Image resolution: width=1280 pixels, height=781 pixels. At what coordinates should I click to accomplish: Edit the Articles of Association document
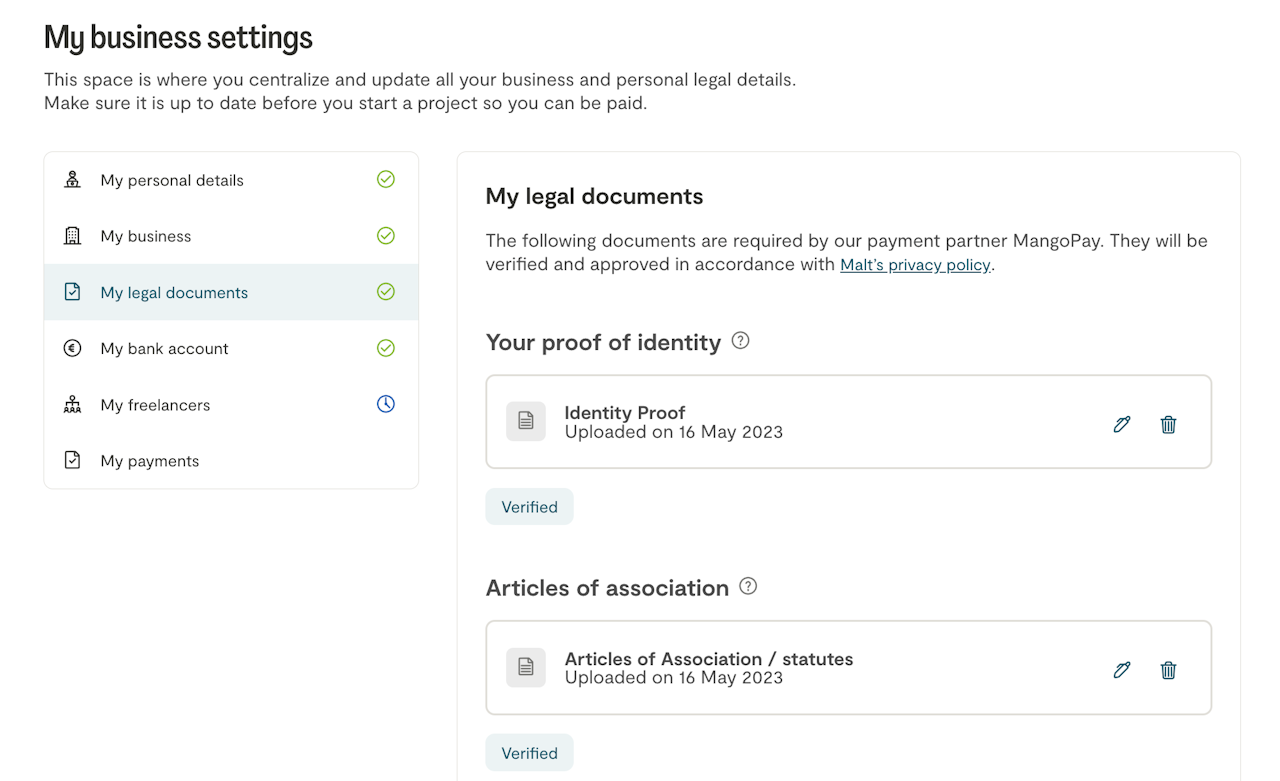click(1122, 670)
